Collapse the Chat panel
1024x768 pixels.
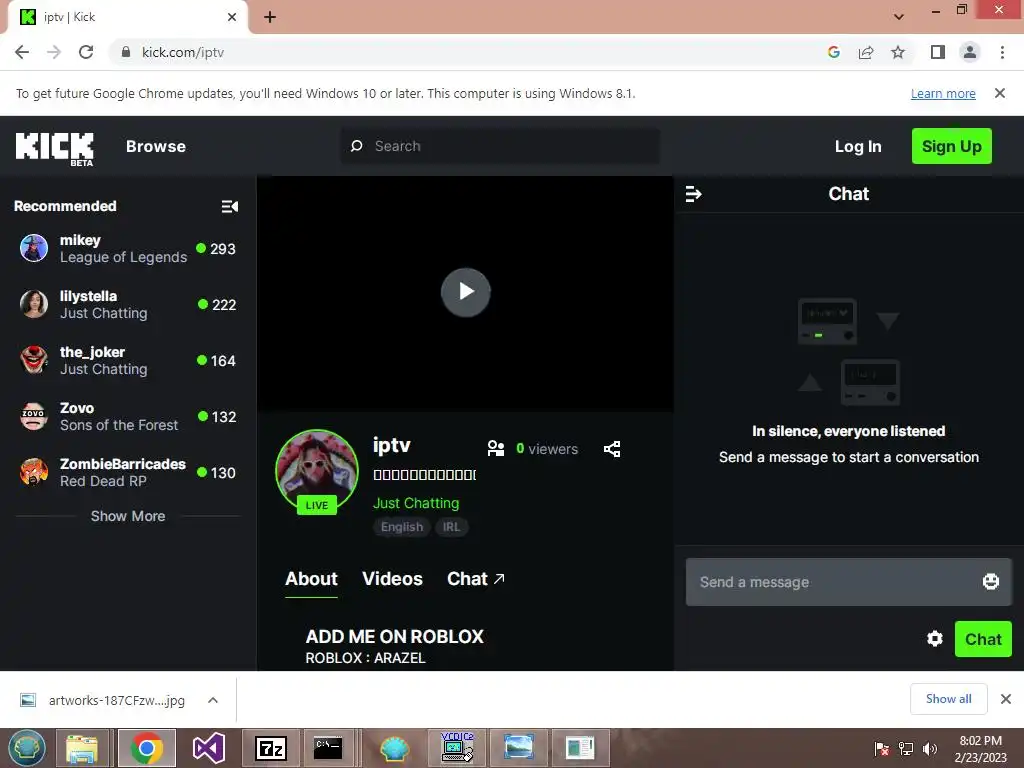[x=694, y=194]
